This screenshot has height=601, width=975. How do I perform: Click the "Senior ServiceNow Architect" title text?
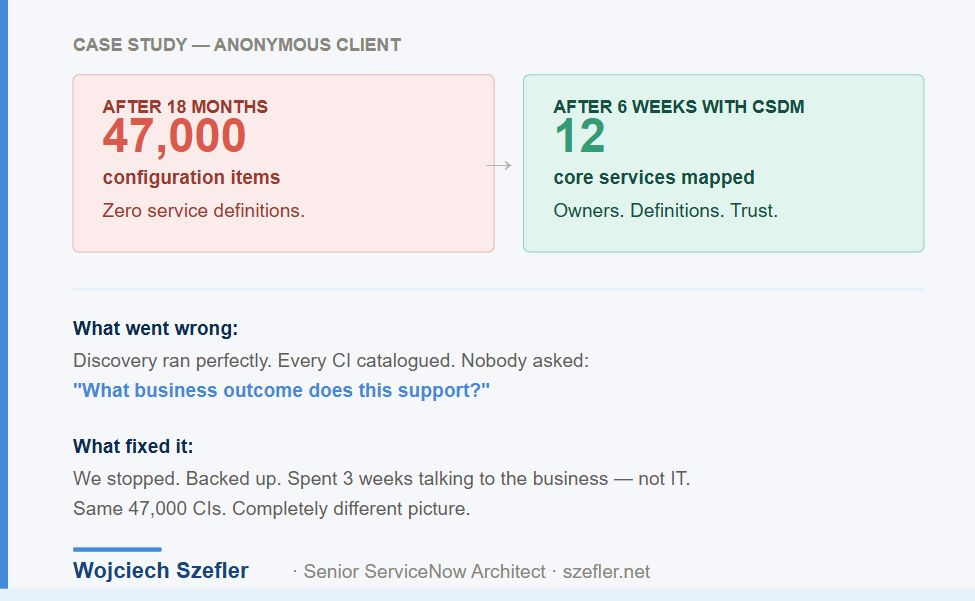(424, 572)
